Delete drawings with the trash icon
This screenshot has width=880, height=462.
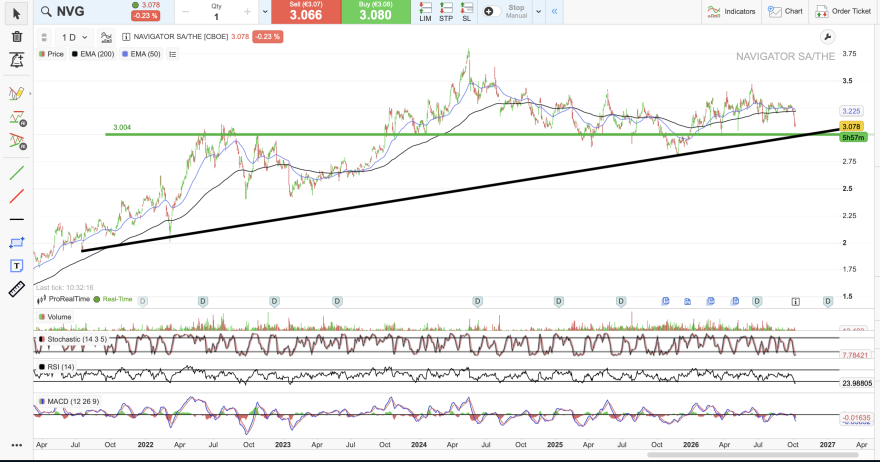[17, 37]
